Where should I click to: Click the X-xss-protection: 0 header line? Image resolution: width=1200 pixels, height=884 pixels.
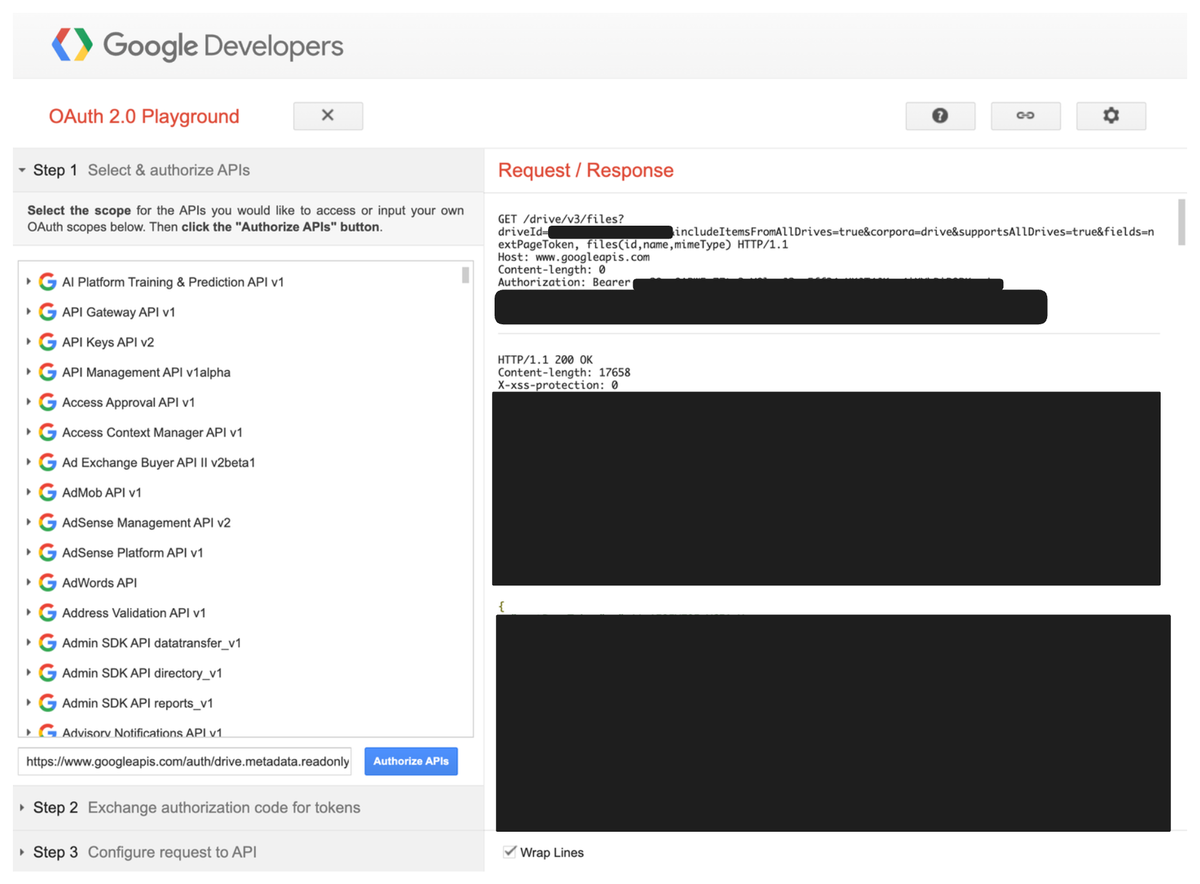(x=558, y=385)
